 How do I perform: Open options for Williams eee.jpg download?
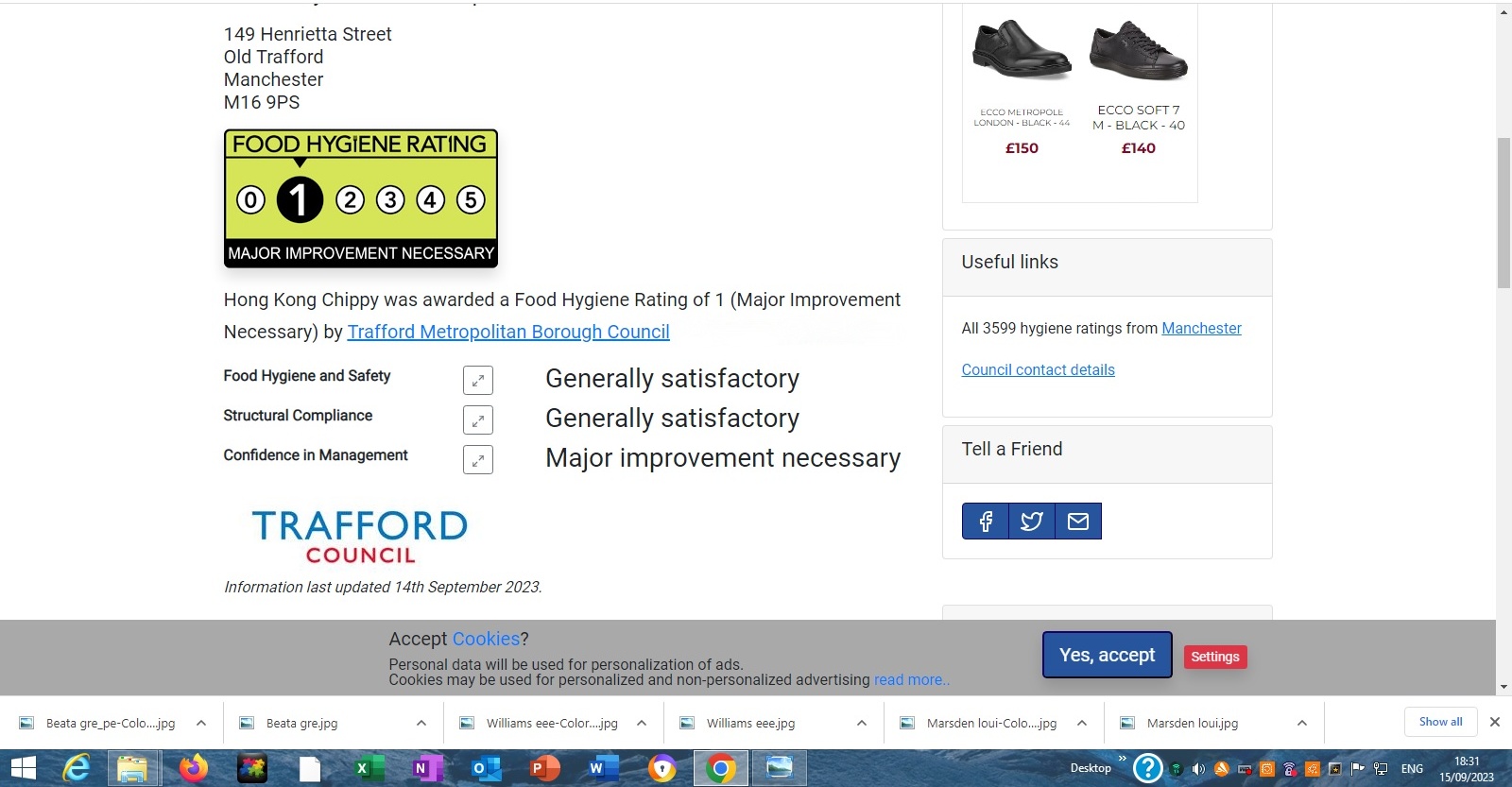pyautogui.click(x=862, y=723)
